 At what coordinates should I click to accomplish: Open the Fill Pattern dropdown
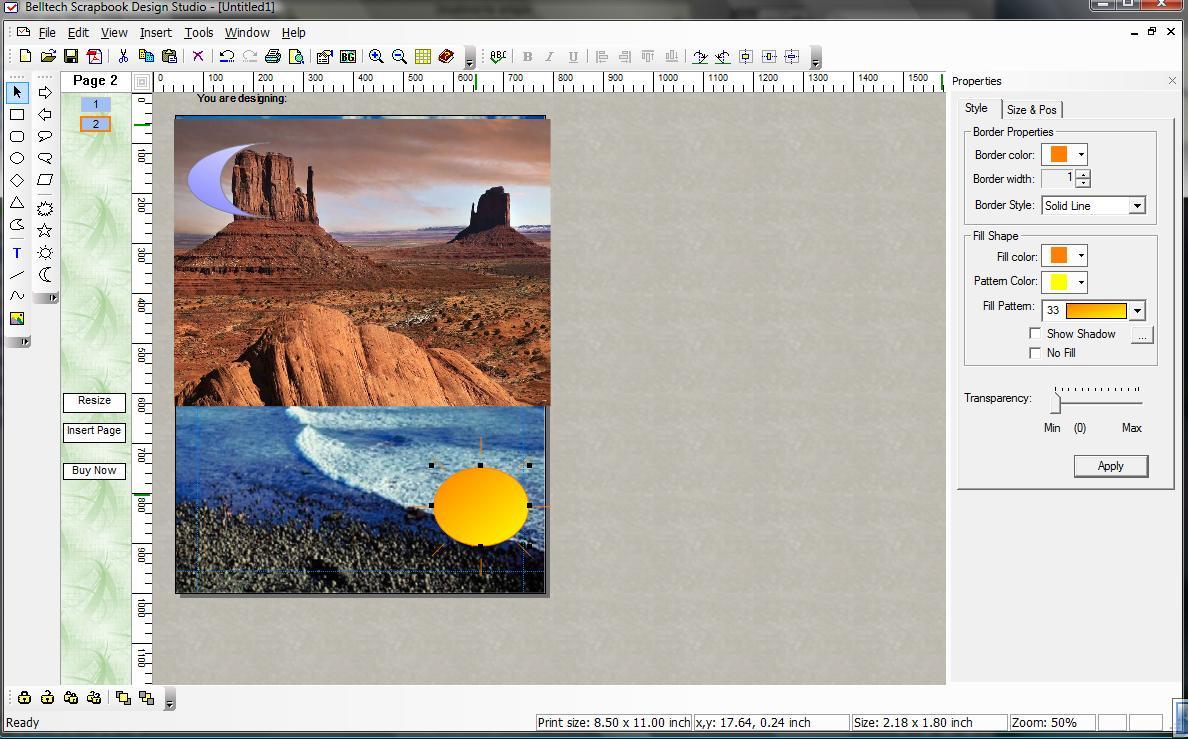coord(1137,310)
